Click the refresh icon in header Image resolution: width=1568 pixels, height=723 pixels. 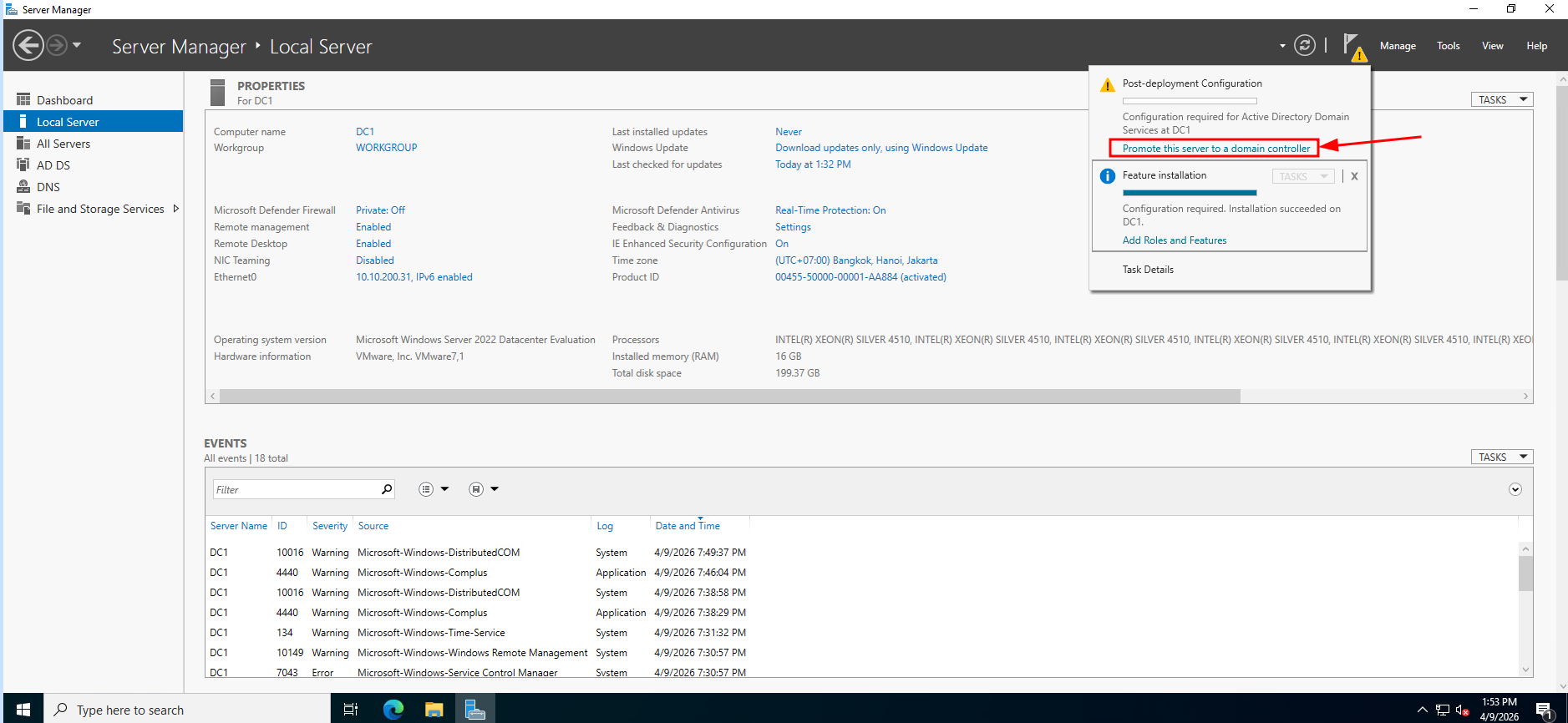pos(1304,45)
